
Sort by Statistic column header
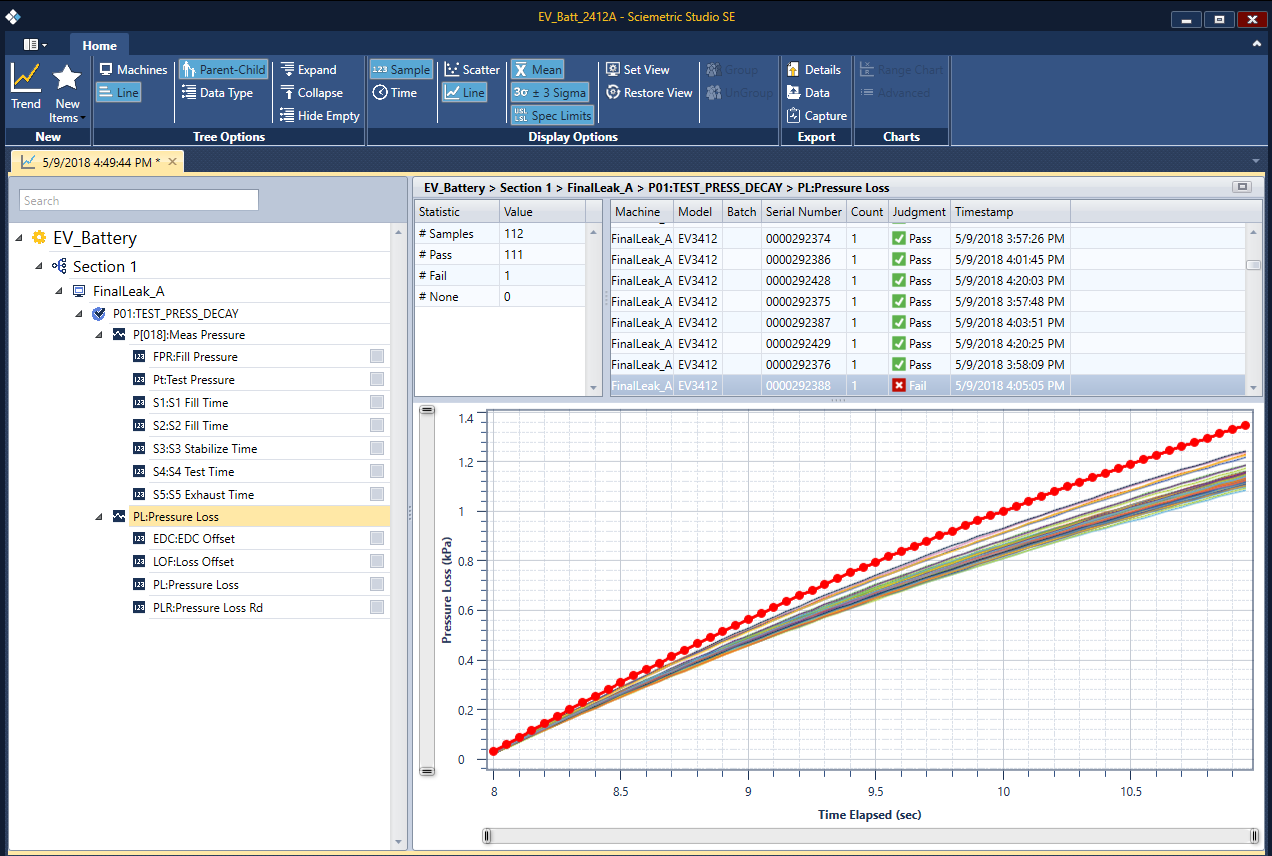click(457, 212)
